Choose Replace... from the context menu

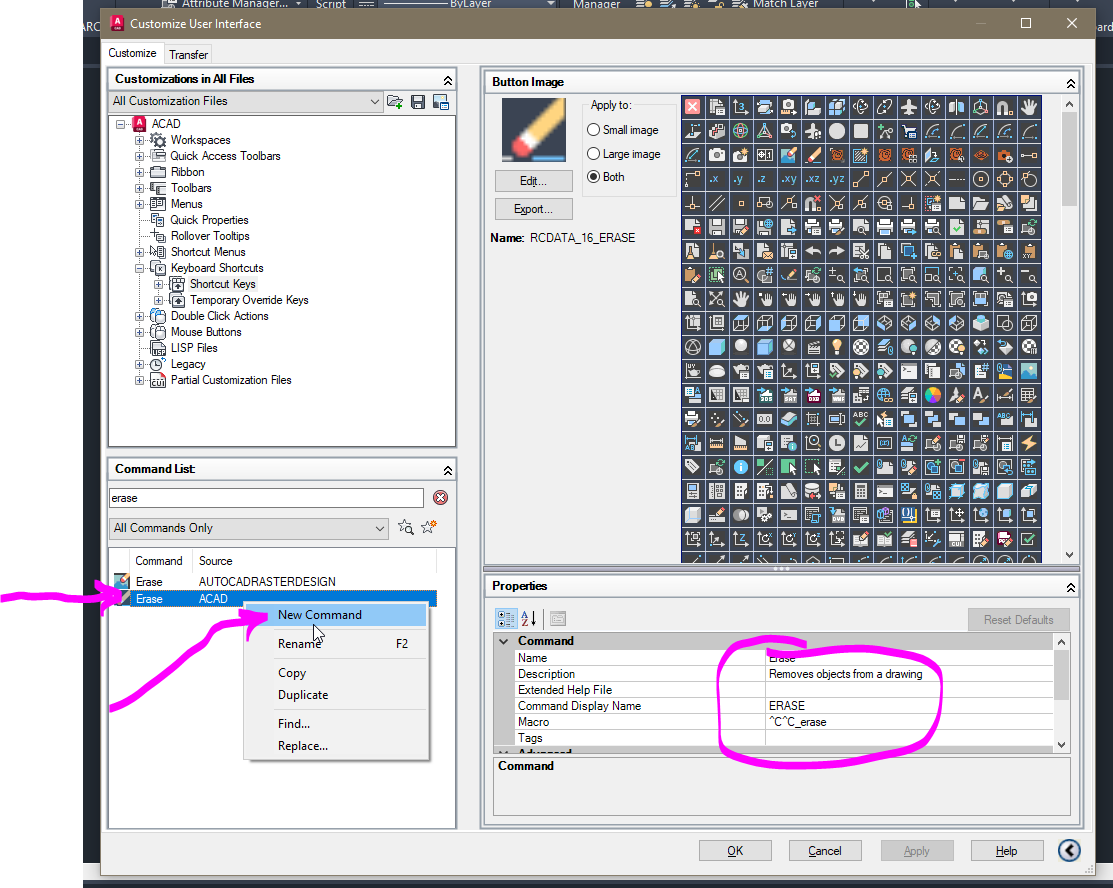(335, 746)
